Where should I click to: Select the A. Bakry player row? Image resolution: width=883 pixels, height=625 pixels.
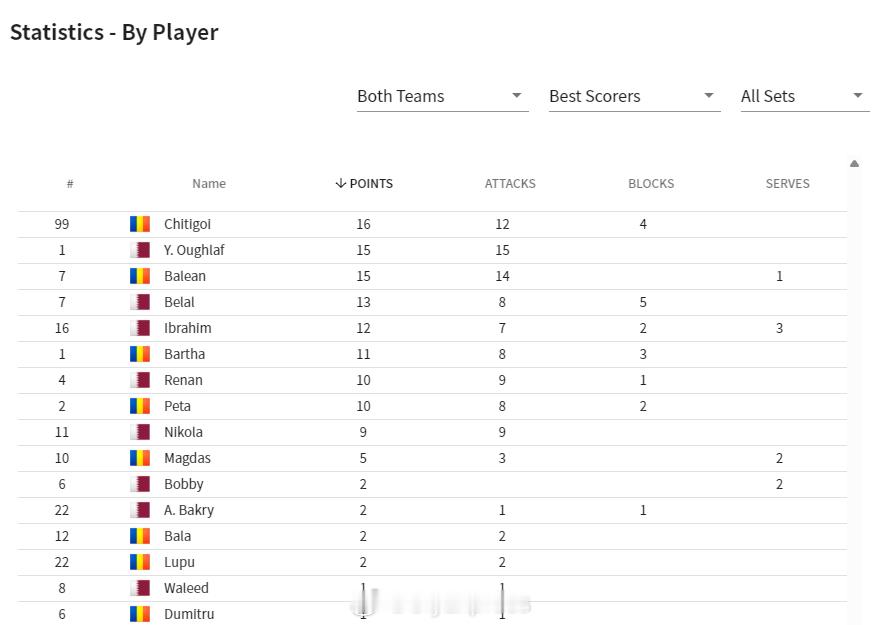[x=432, y=511]
